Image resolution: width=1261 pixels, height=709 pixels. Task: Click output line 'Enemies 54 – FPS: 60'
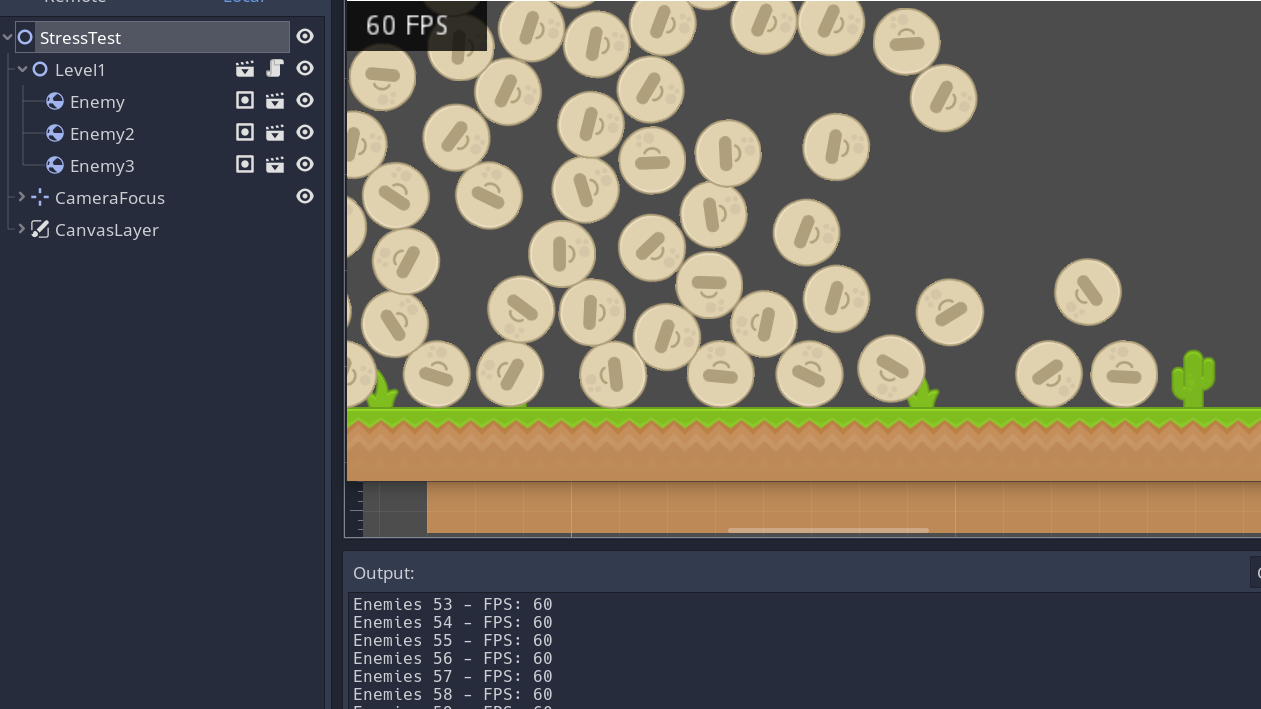click(x=453, y=622)
